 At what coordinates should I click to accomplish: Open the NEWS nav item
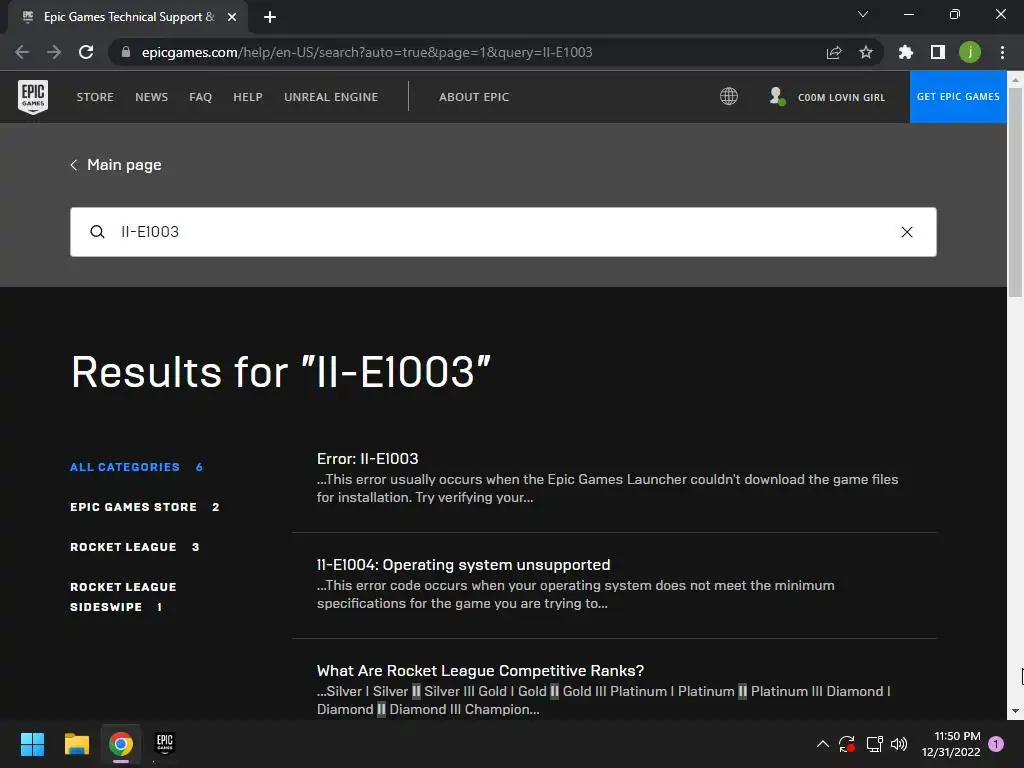pos(152,97)
